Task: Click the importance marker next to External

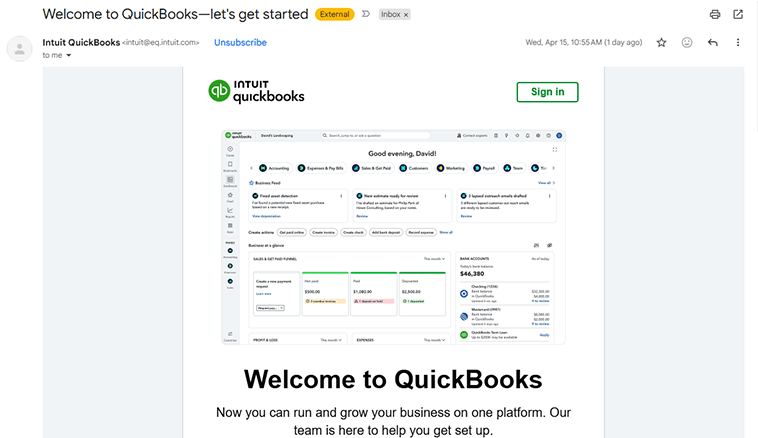Action: click(366, 14)
